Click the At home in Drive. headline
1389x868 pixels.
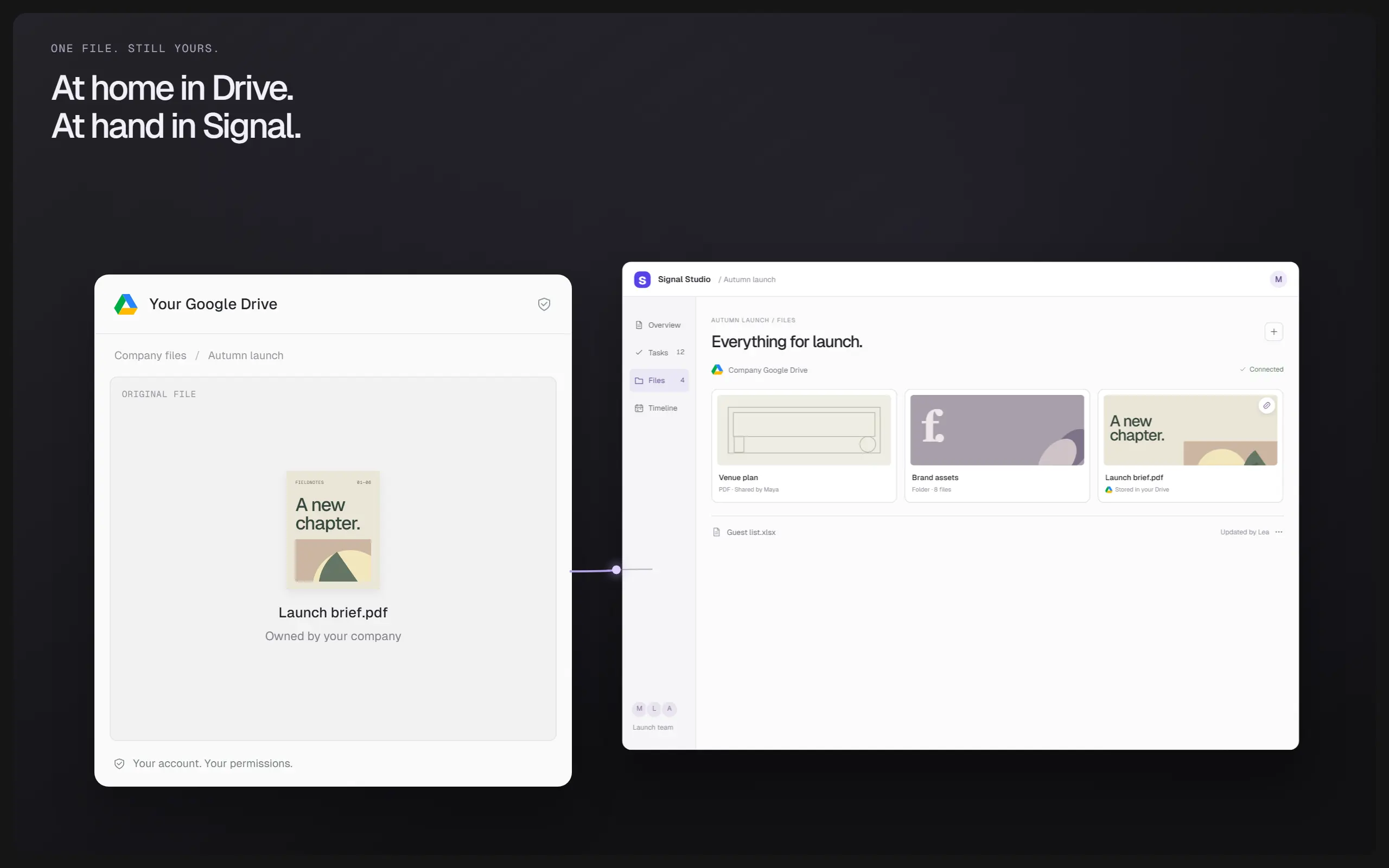[172, 88]
